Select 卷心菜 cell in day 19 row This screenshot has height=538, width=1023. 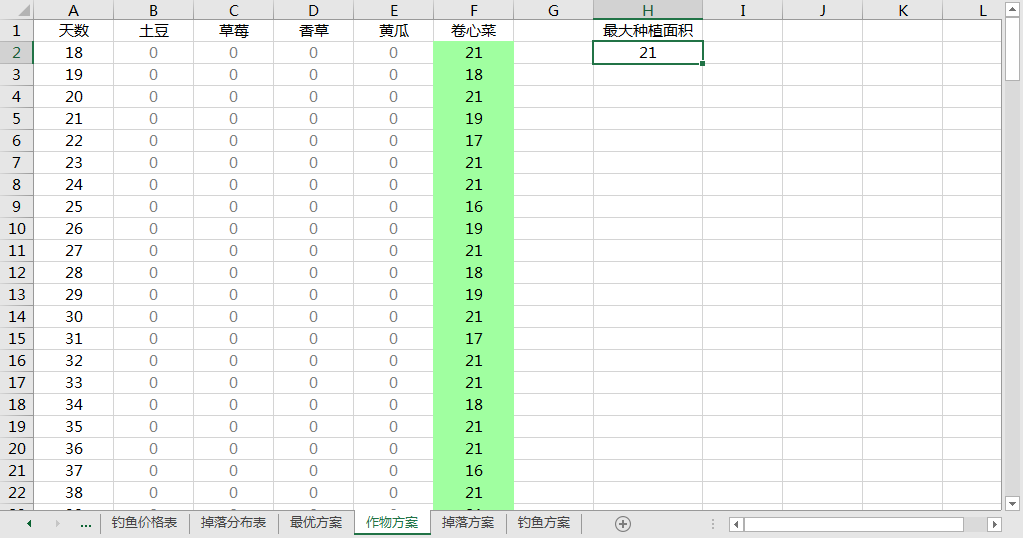tap(474, 75)
